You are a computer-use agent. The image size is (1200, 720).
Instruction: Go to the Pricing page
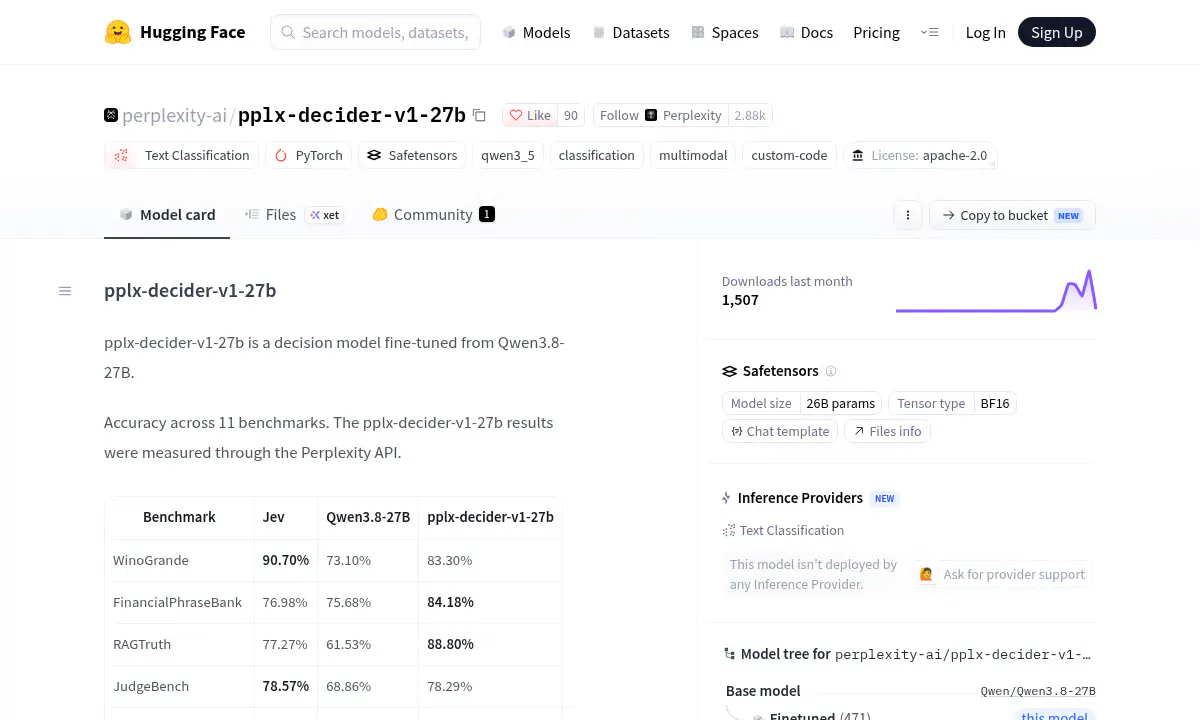[x=876, y=32]
